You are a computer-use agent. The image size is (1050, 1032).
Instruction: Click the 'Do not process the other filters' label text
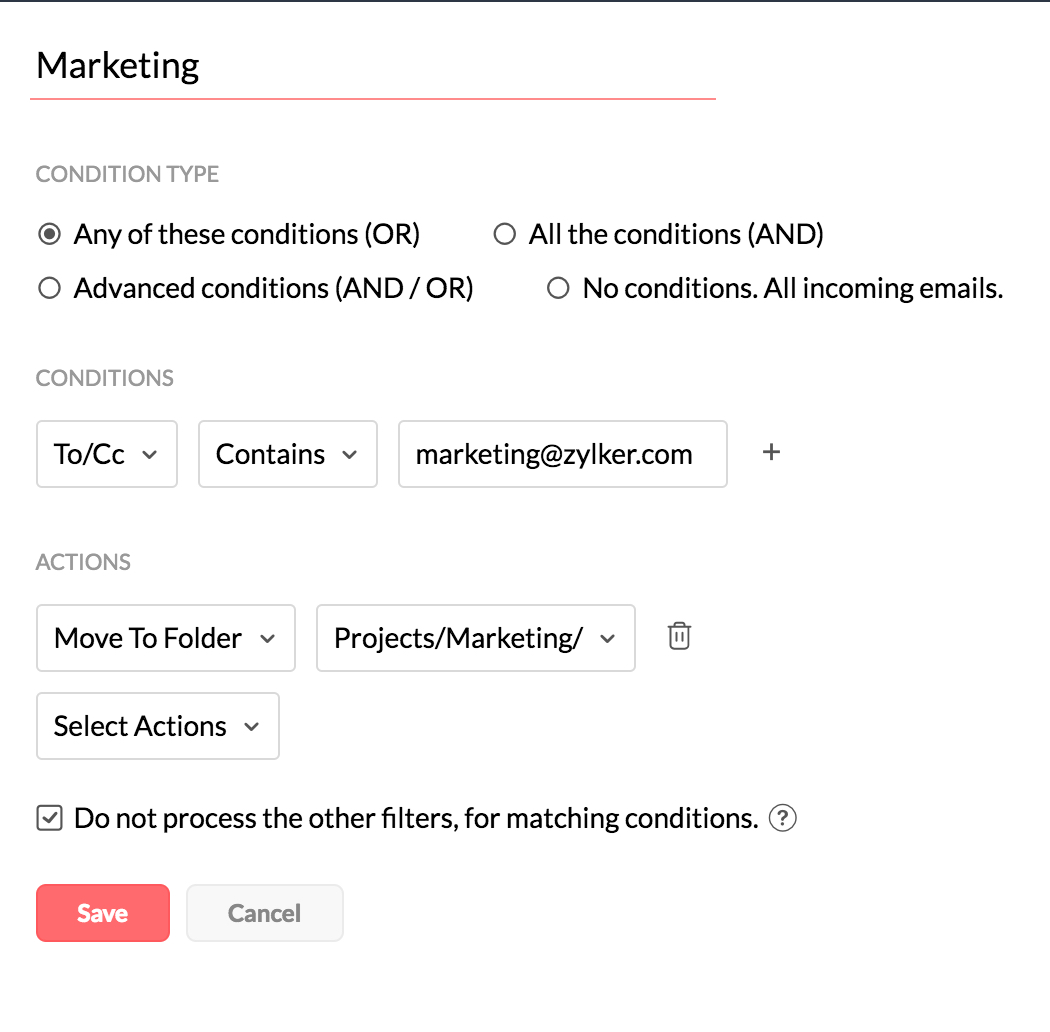[415, 819]
